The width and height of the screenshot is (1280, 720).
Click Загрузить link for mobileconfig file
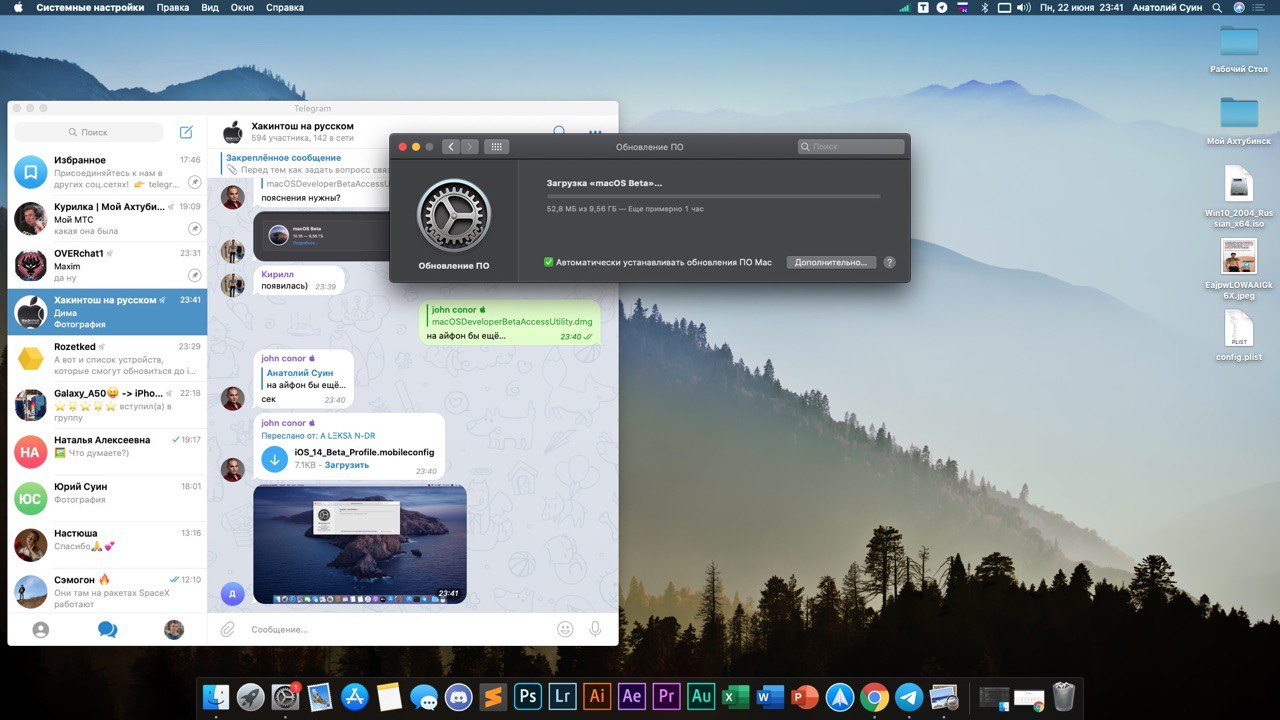coord(346,465)
